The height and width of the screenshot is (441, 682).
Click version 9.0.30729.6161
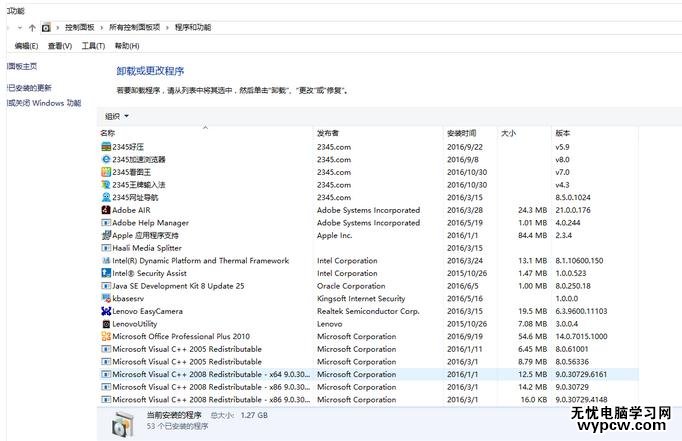(x=581, y=374)
